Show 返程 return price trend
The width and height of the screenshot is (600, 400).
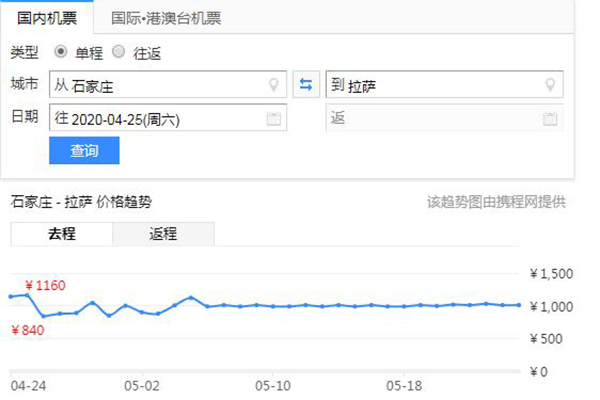tap(163, 234)
